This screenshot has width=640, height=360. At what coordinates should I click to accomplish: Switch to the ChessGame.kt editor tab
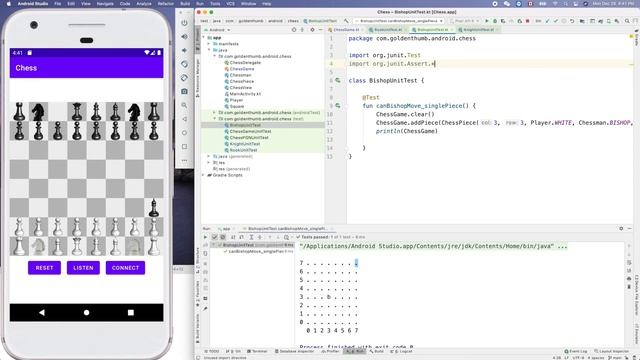(x=346, y=30)
